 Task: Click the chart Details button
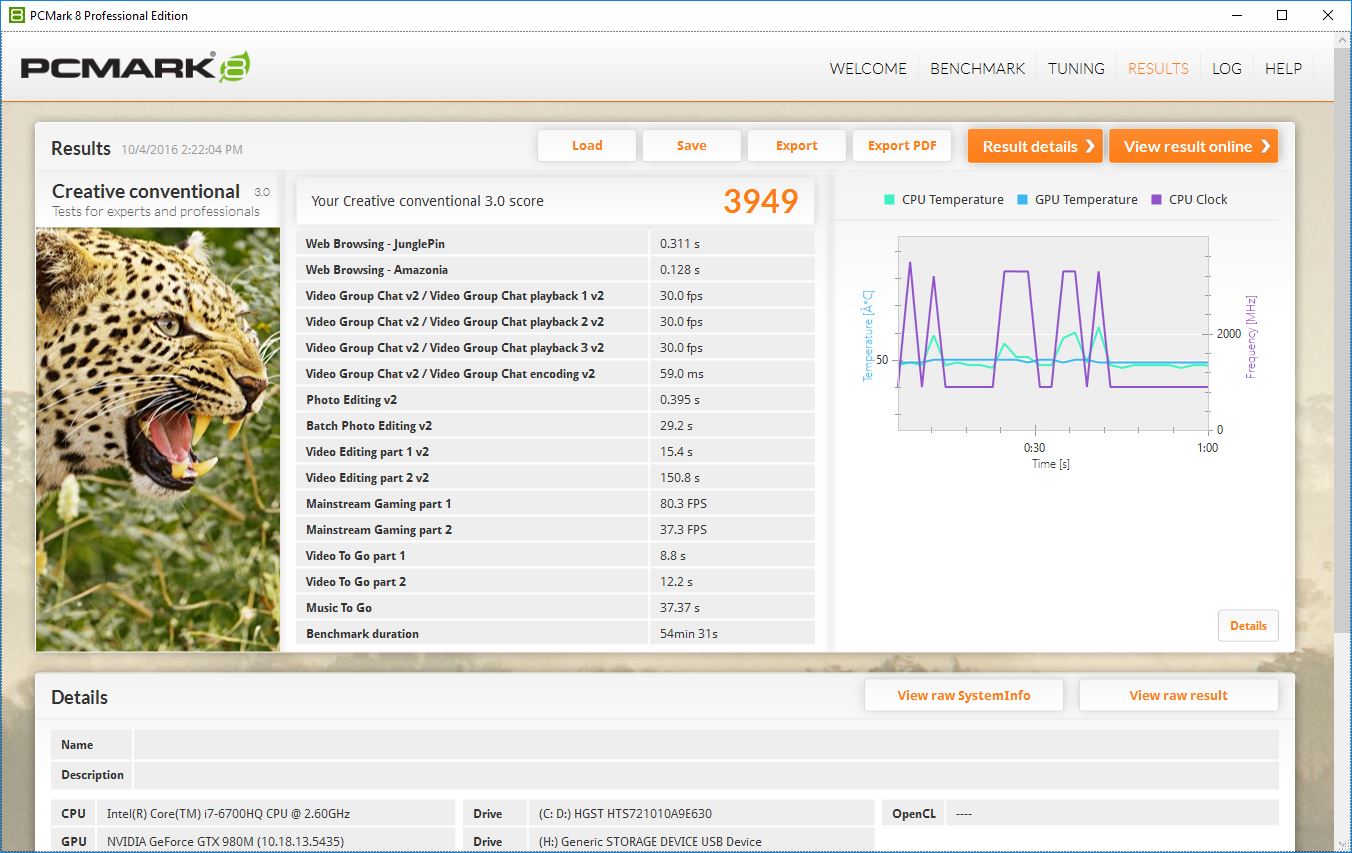(x=1248, y=626)
